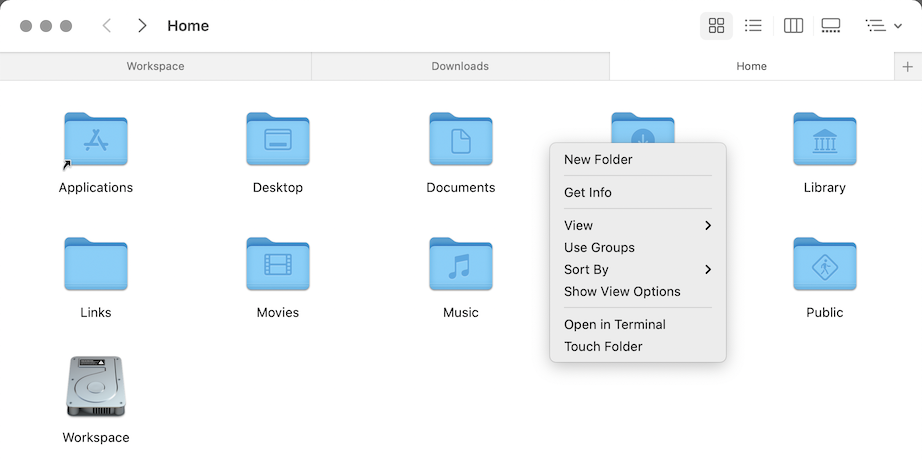
Task: Switch to list view
Action: 754,26
